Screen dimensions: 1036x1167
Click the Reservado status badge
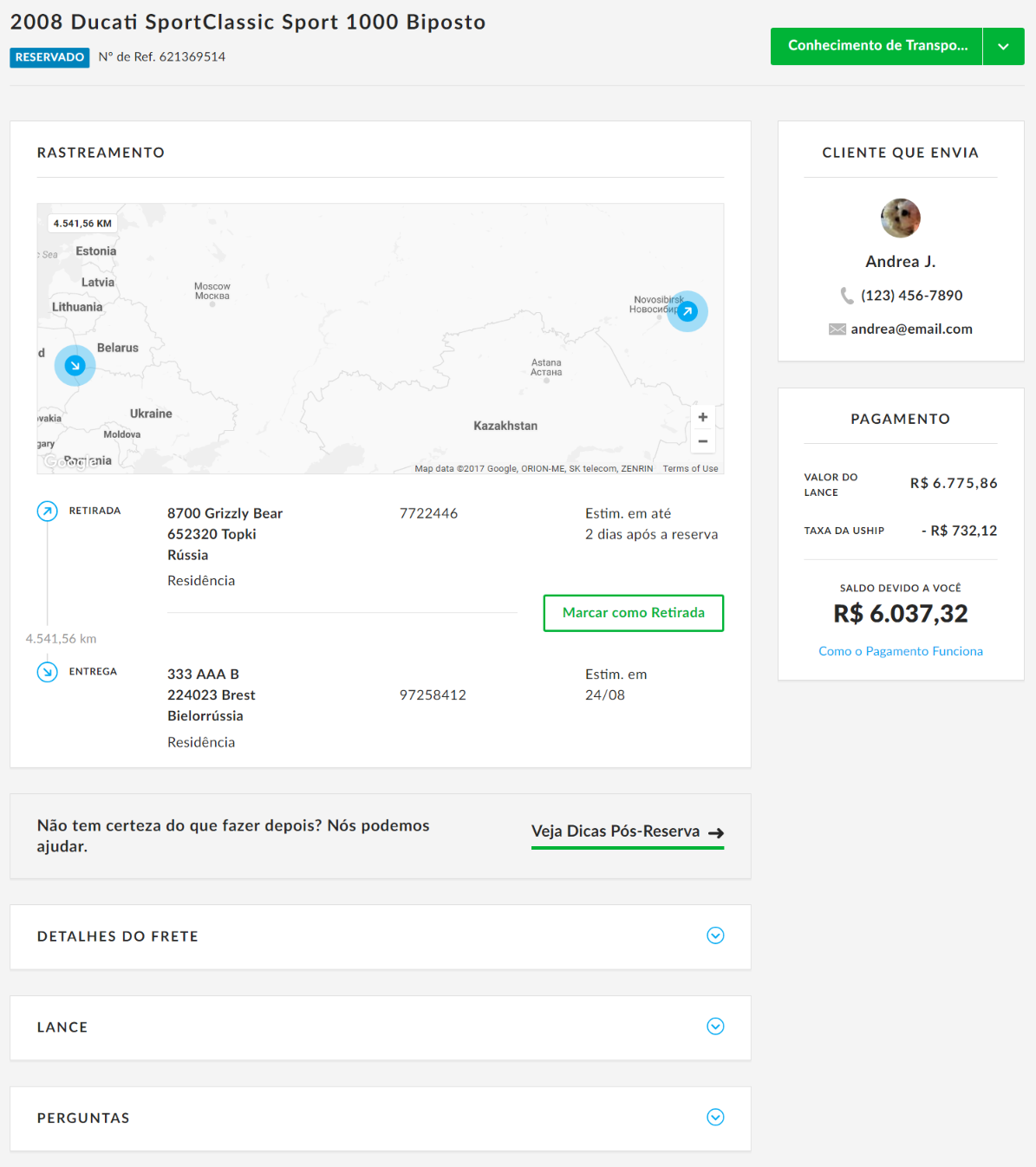(49, 57)
